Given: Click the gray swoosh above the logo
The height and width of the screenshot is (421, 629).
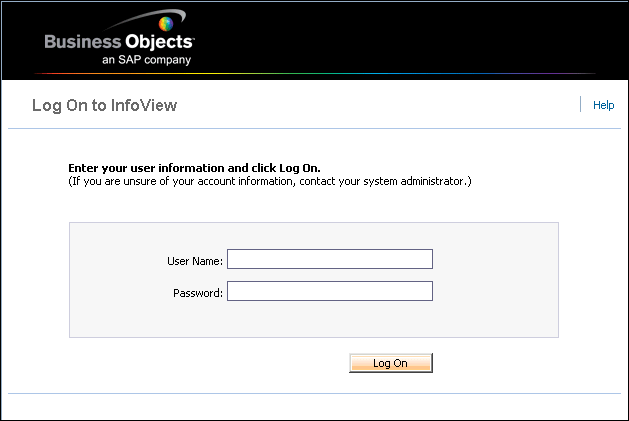Looking at the screenshot, I should [x=144, y=19].
